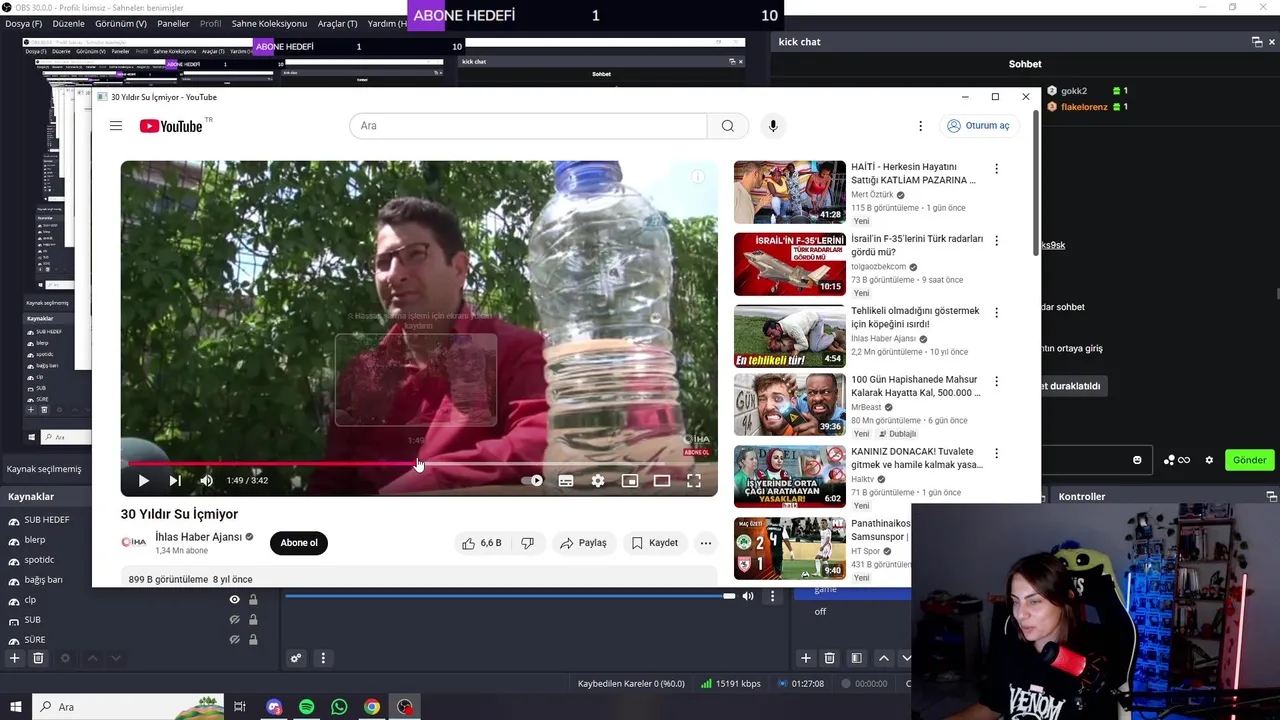Mute audio with OBS mixer speaker icon
The width and height of the screenshot is (1280, 720).
748,596
